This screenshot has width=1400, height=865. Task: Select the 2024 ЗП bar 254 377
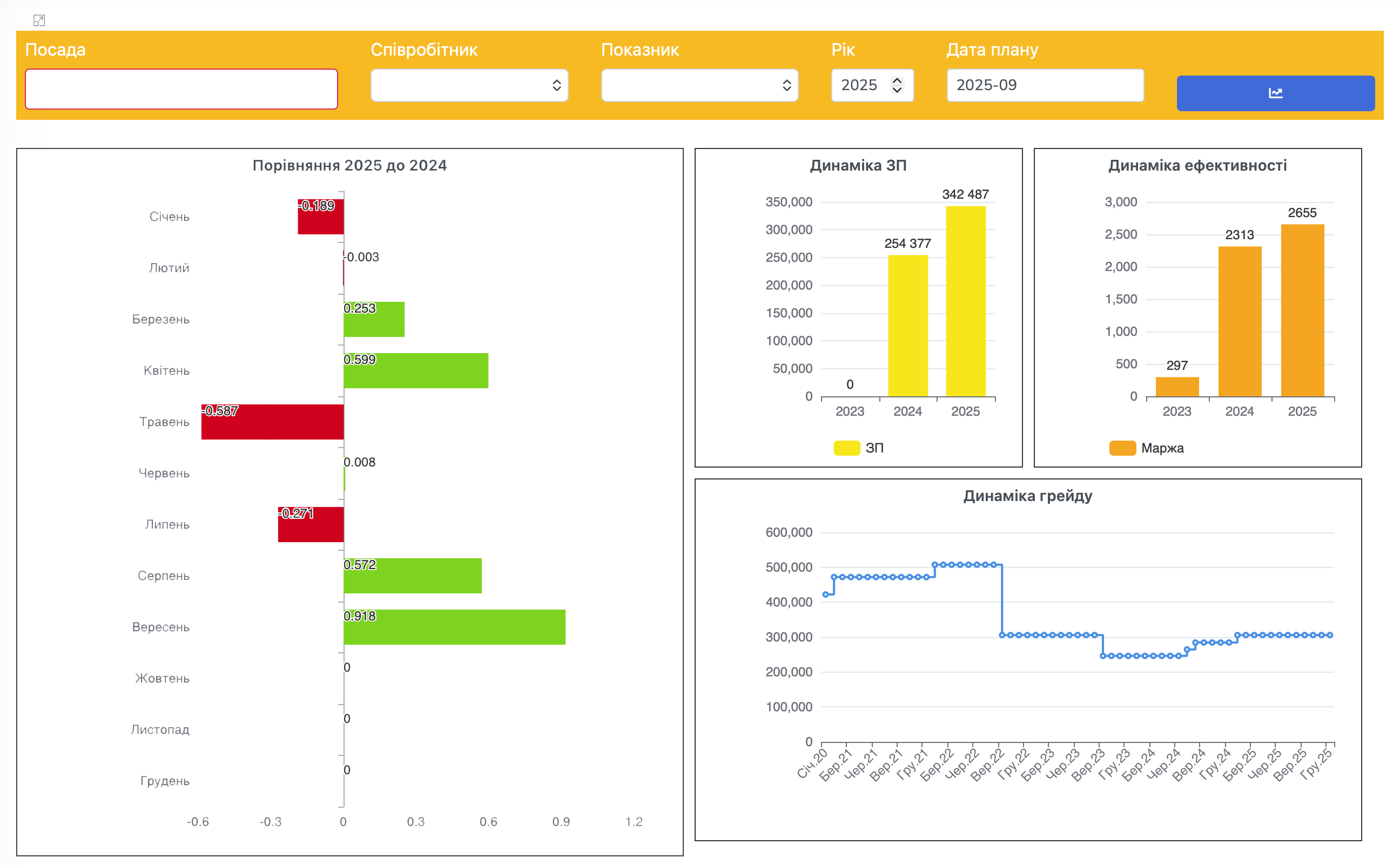click(x=908, y=326)
